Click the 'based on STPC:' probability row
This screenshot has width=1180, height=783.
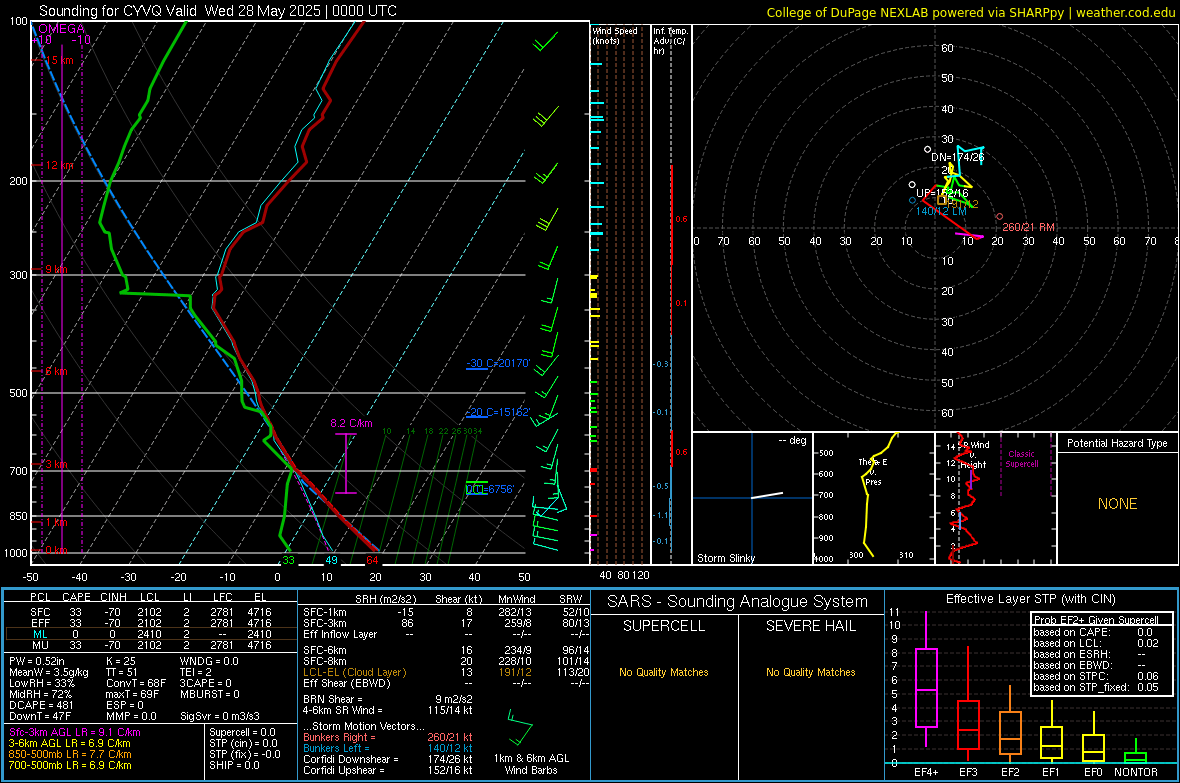1096,676
